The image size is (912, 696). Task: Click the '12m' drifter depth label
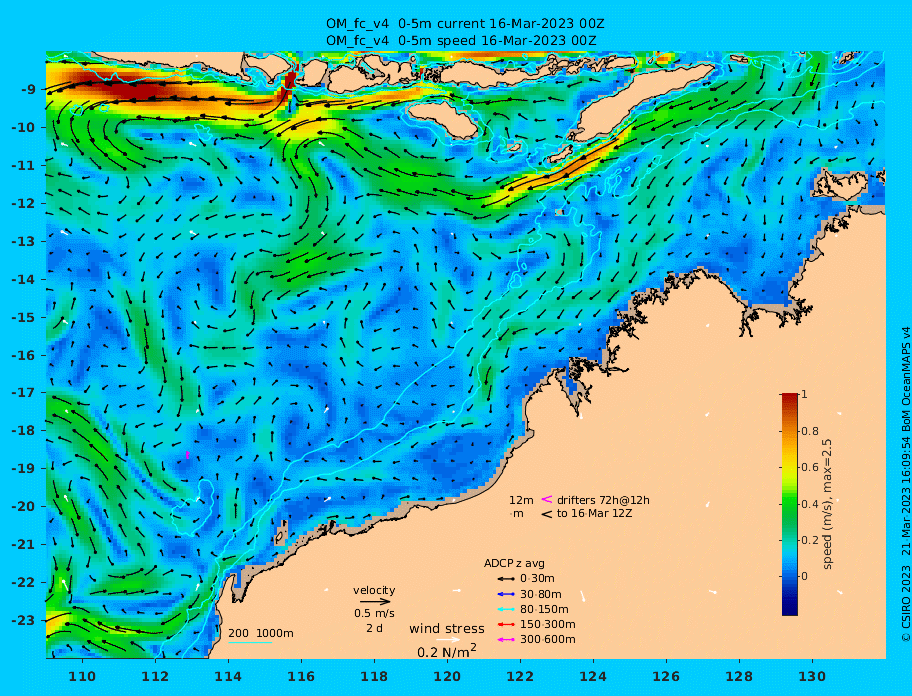click(521, 500)
